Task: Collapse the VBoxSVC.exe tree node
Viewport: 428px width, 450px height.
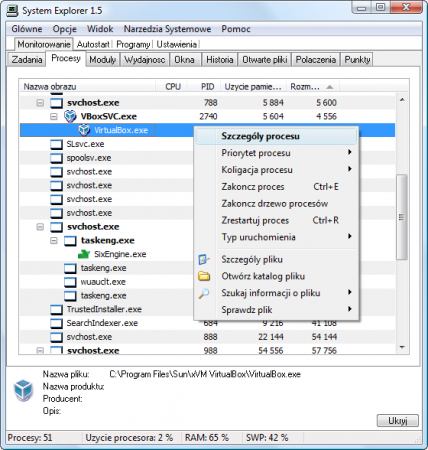Action: [x=54, y=116]
